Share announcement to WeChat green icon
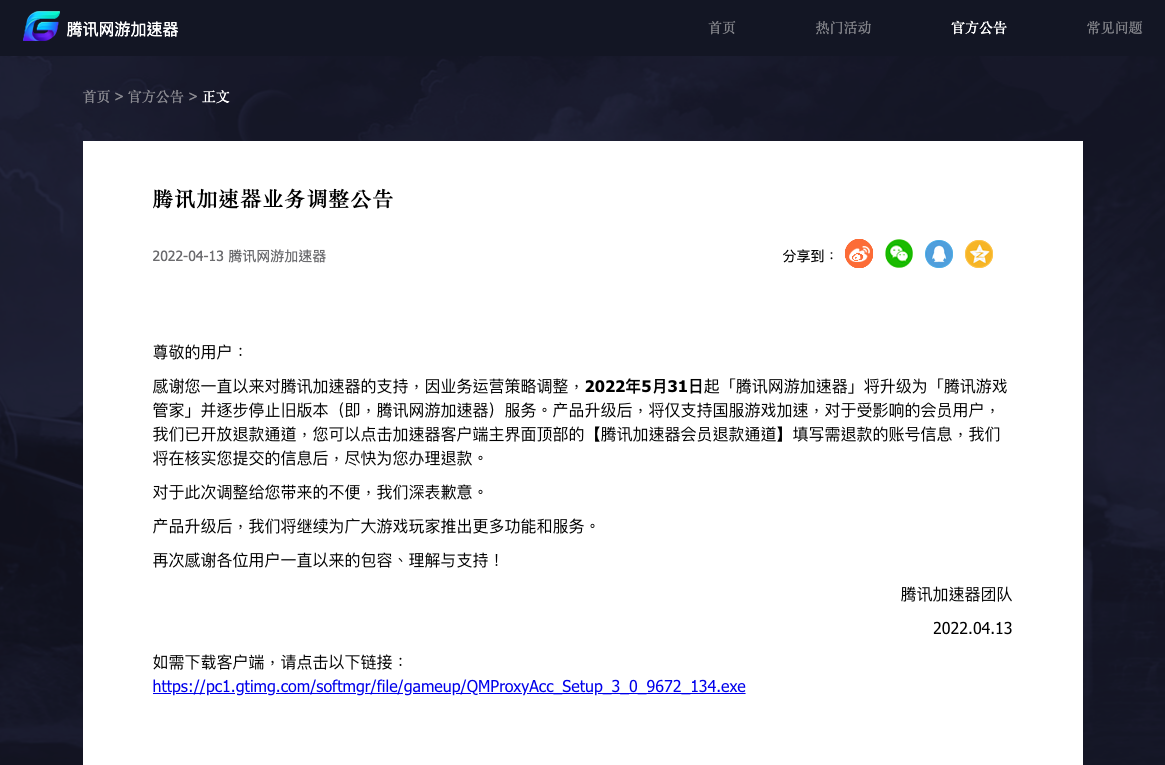 [899, 254]
